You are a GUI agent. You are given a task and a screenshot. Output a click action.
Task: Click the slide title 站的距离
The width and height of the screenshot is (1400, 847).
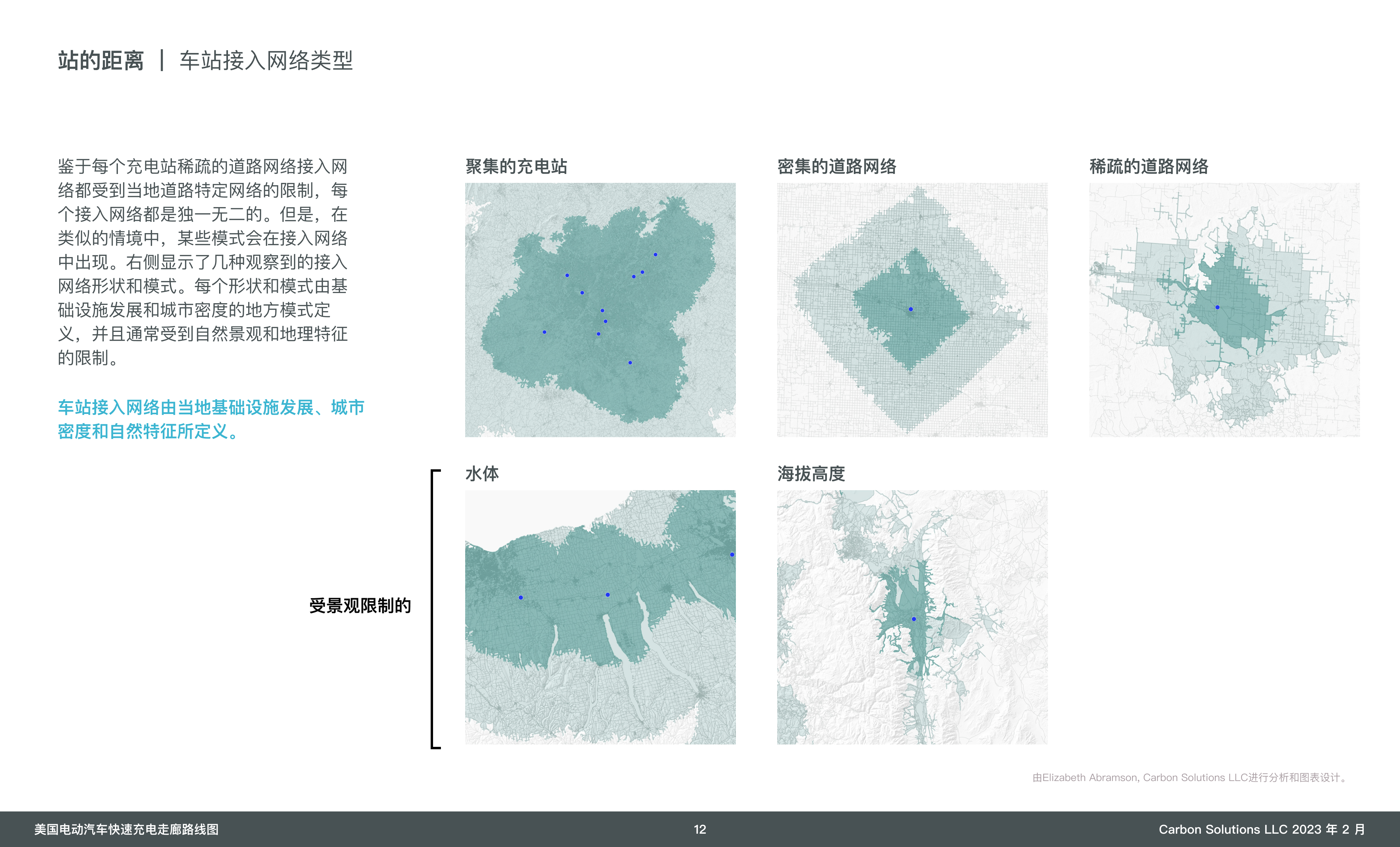click(101, 61)
